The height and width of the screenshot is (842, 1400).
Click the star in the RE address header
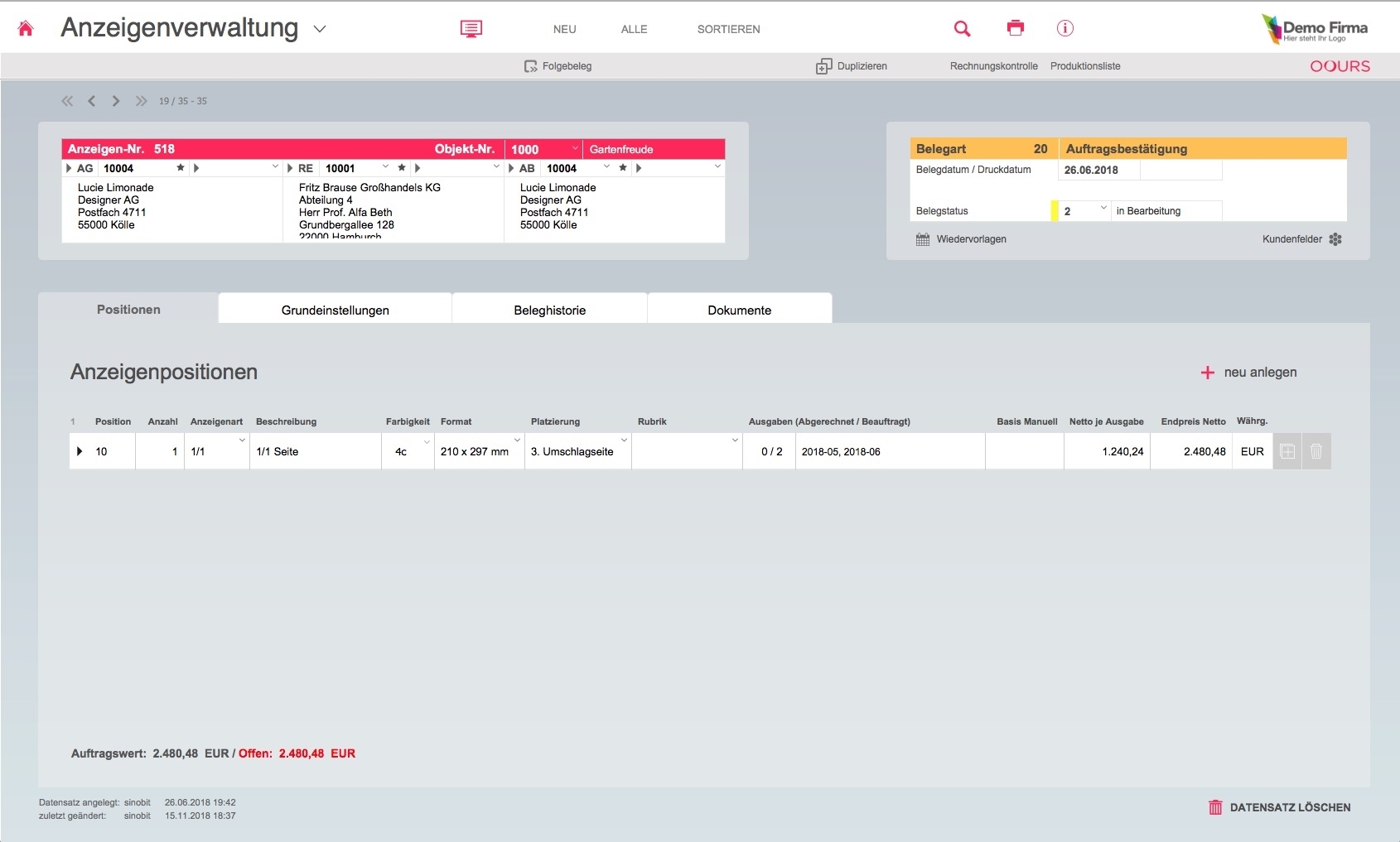[402, 168]
